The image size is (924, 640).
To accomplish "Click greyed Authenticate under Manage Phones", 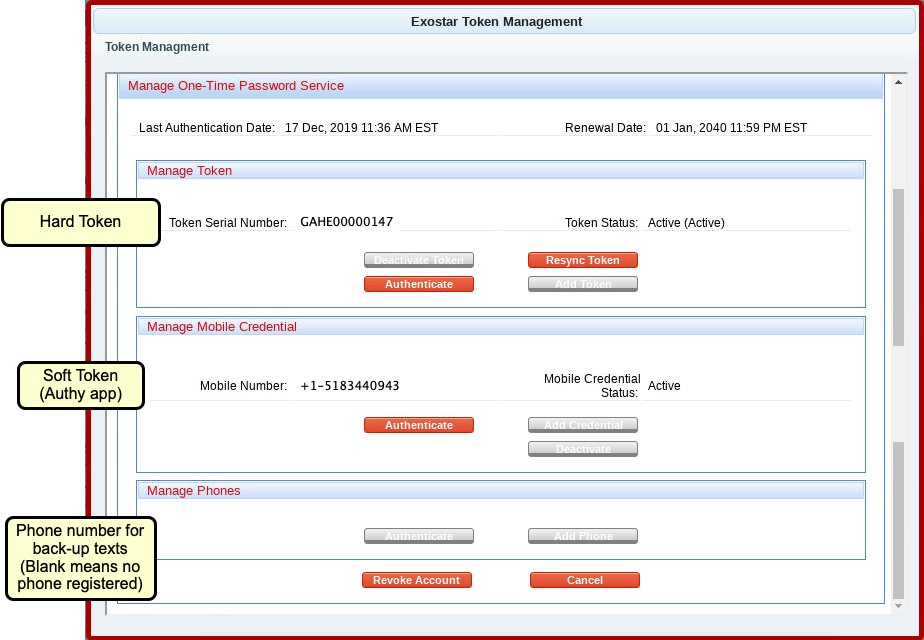I will [x=418, y=536].
